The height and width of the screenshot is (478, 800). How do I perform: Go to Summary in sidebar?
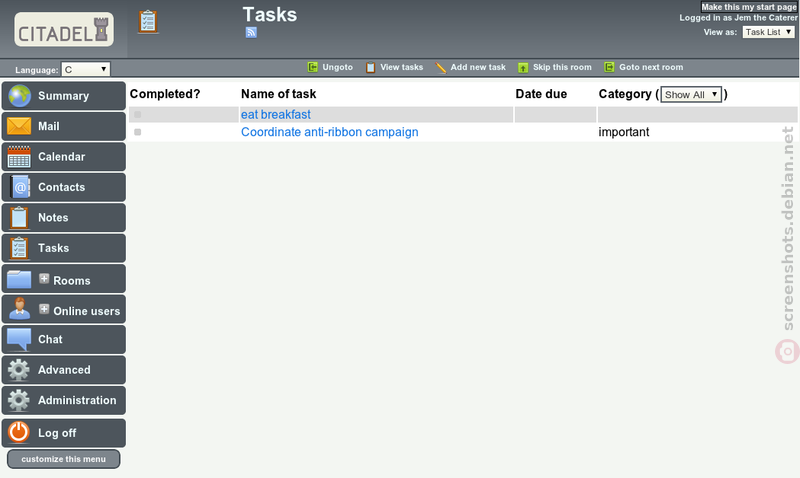click(64, 96)
